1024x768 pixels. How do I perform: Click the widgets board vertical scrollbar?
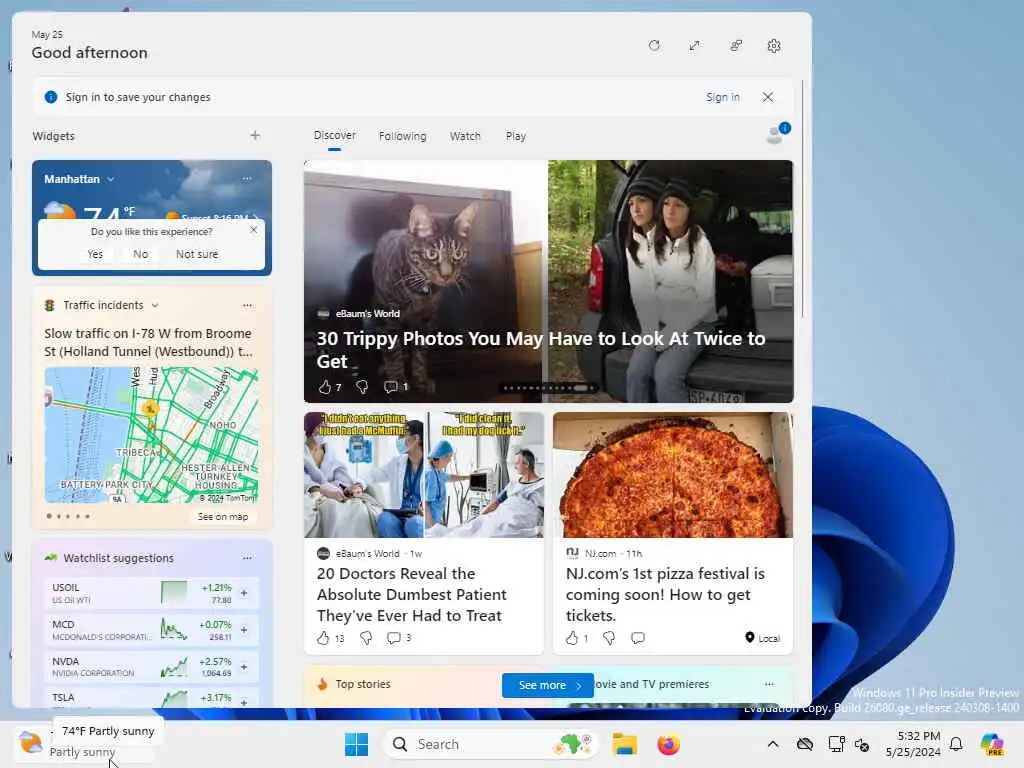pos(802,199)
